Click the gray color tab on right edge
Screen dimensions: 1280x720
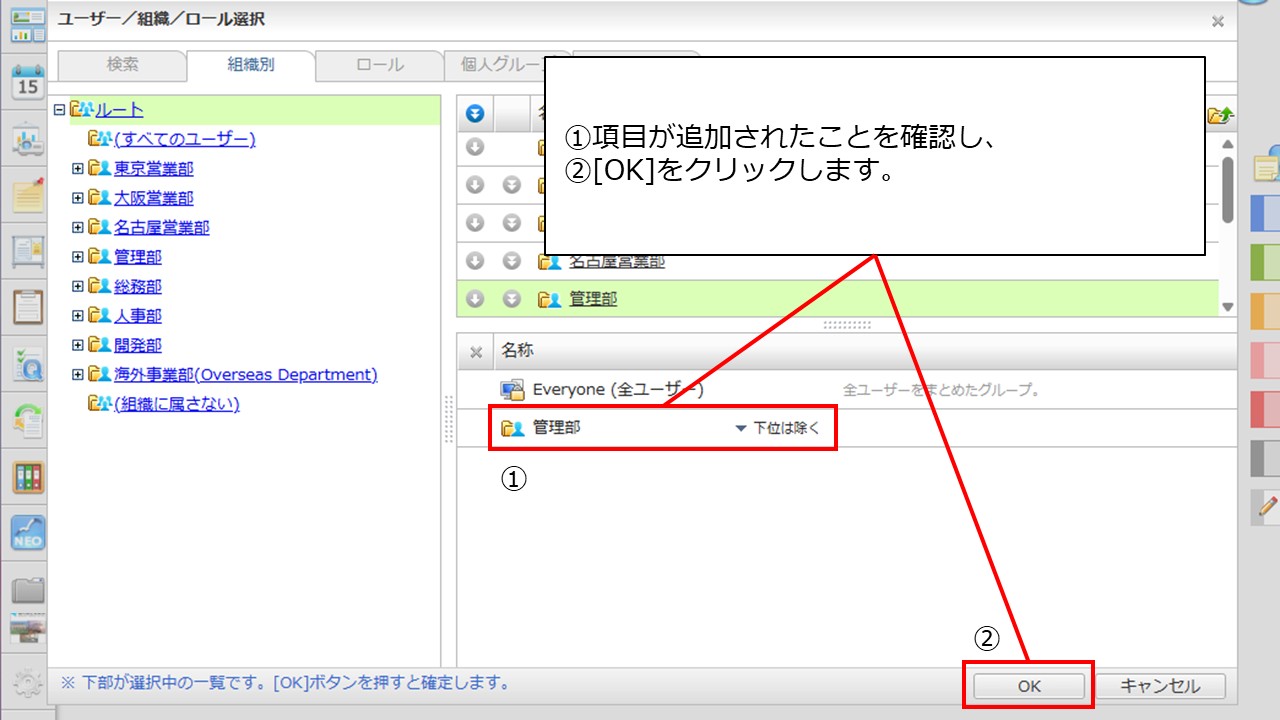1266,458
